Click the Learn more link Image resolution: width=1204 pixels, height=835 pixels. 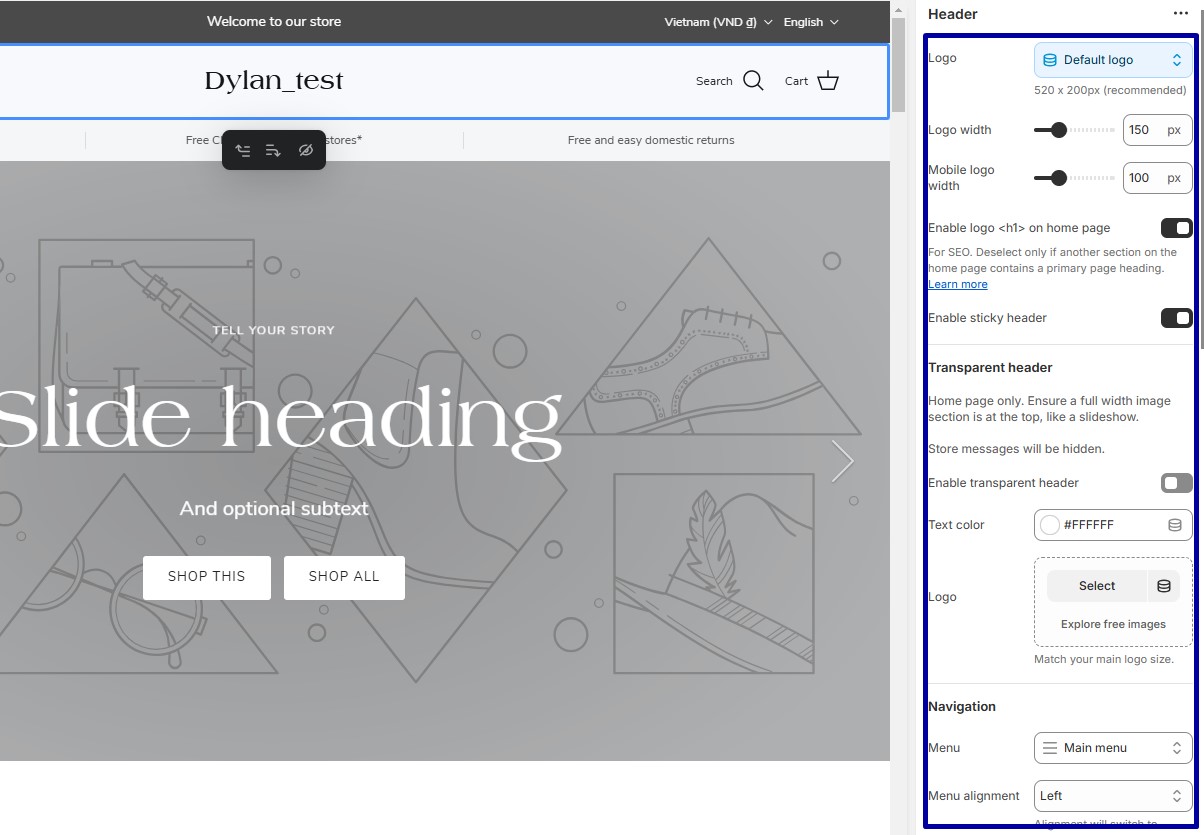click(957, 284)
